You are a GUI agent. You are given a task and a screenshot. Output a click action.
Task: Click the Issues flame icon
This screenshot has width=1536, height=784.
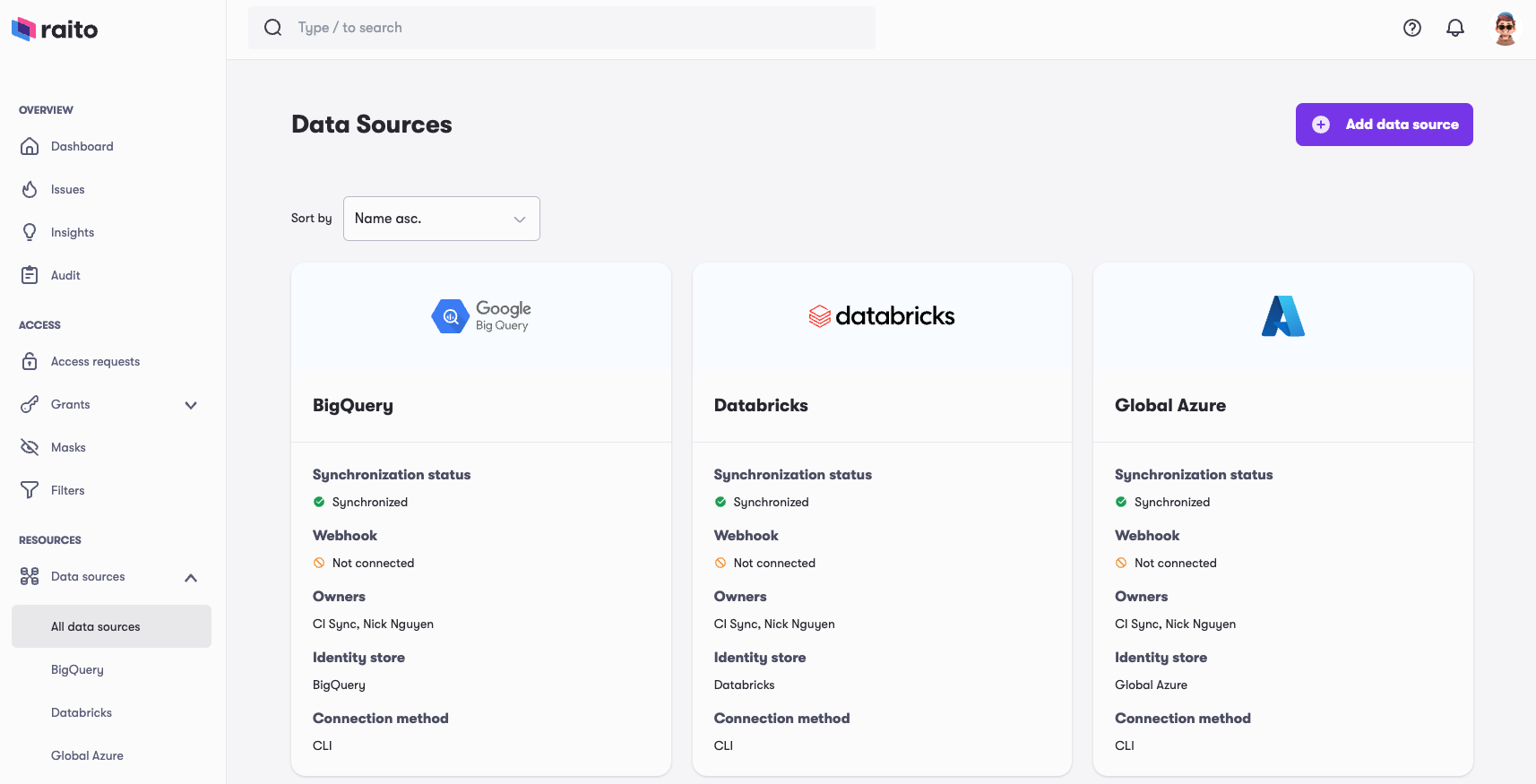click(30, 189)
